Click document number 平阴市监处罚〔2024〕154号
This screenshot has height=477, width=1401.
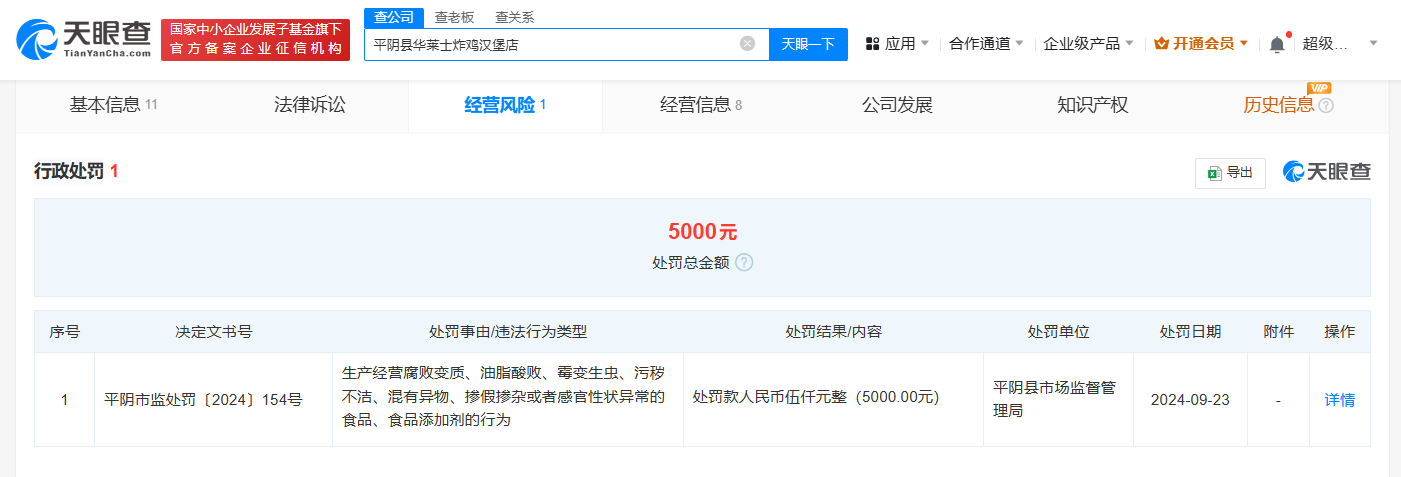(x=203, y=400)
